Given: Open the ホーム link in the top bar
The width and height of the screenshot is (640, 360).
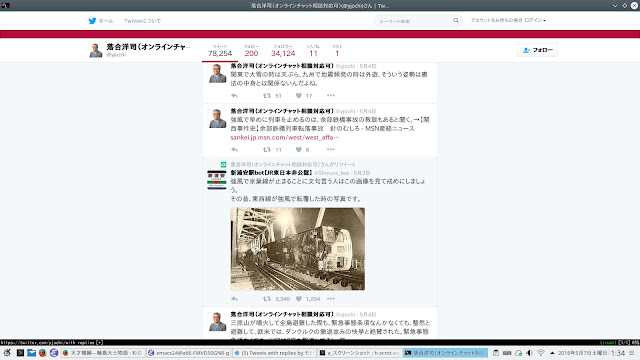Looking at the screenshot, I should pyautogui.click(x=106, y=21).
